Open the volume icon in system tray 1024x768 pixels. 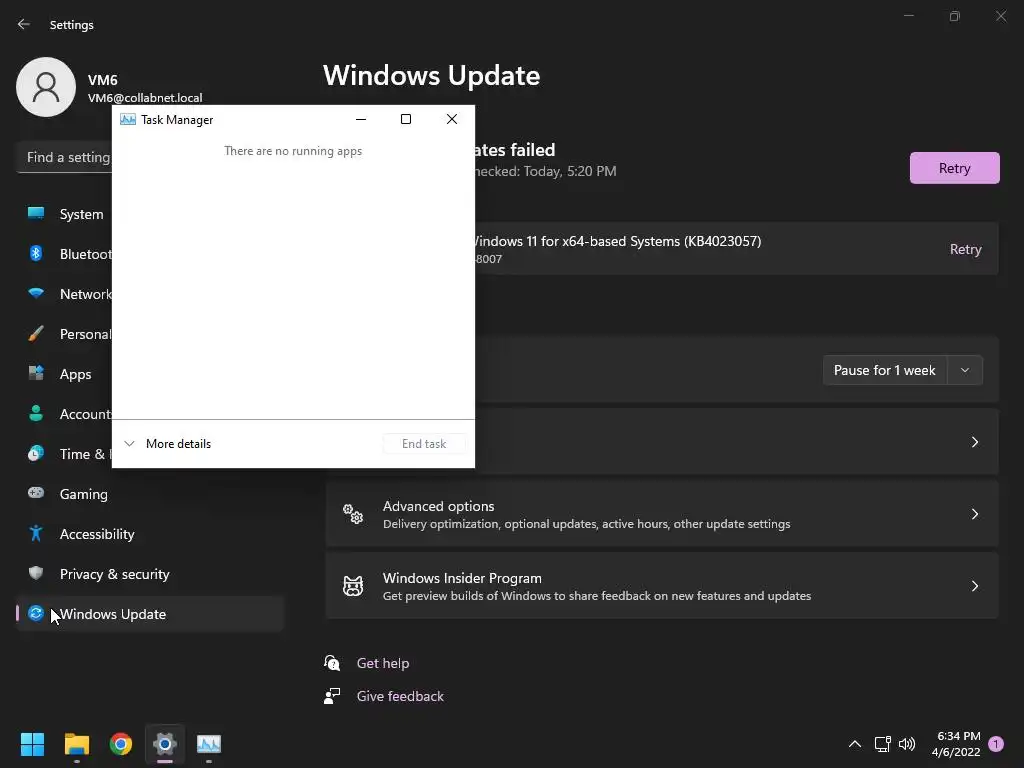(907, 744)
